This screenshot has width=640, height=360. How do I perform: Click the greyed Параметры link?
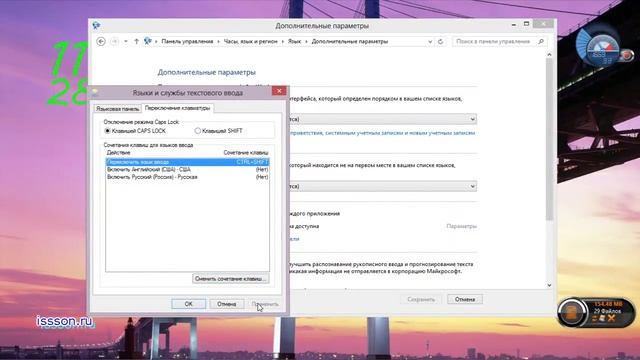pos(461,226)
